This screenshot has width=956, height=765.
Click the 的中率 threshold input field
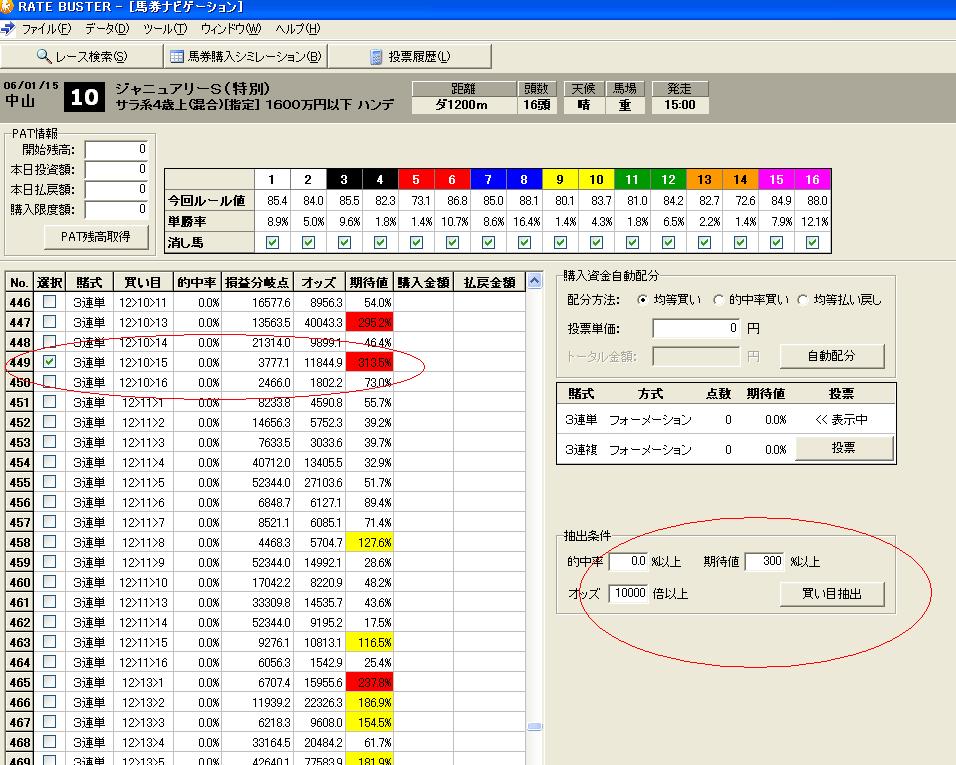pos(629,561)
